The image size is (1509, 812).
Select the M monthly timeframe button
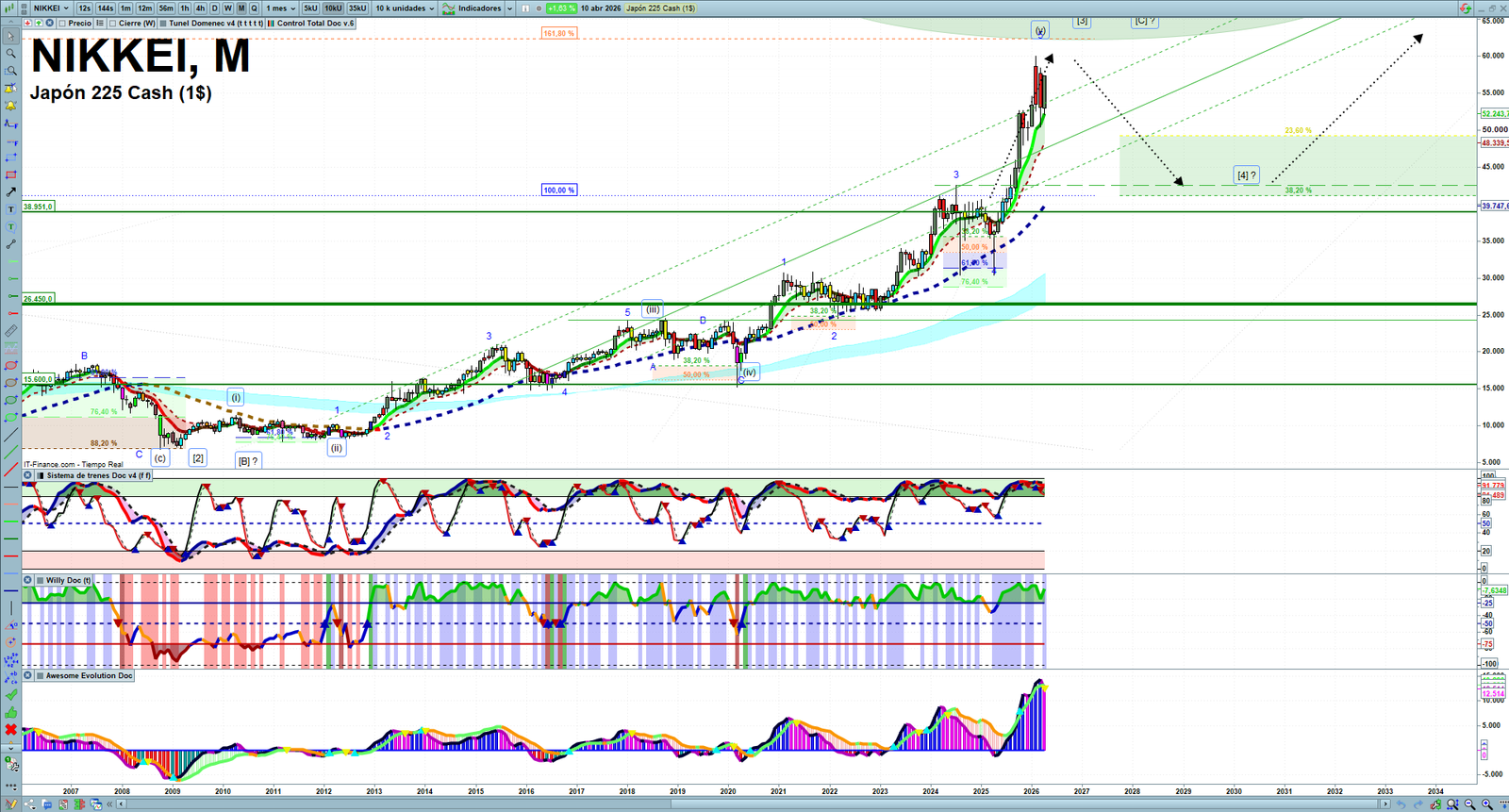pyautogui.click(x=241, y=8)
